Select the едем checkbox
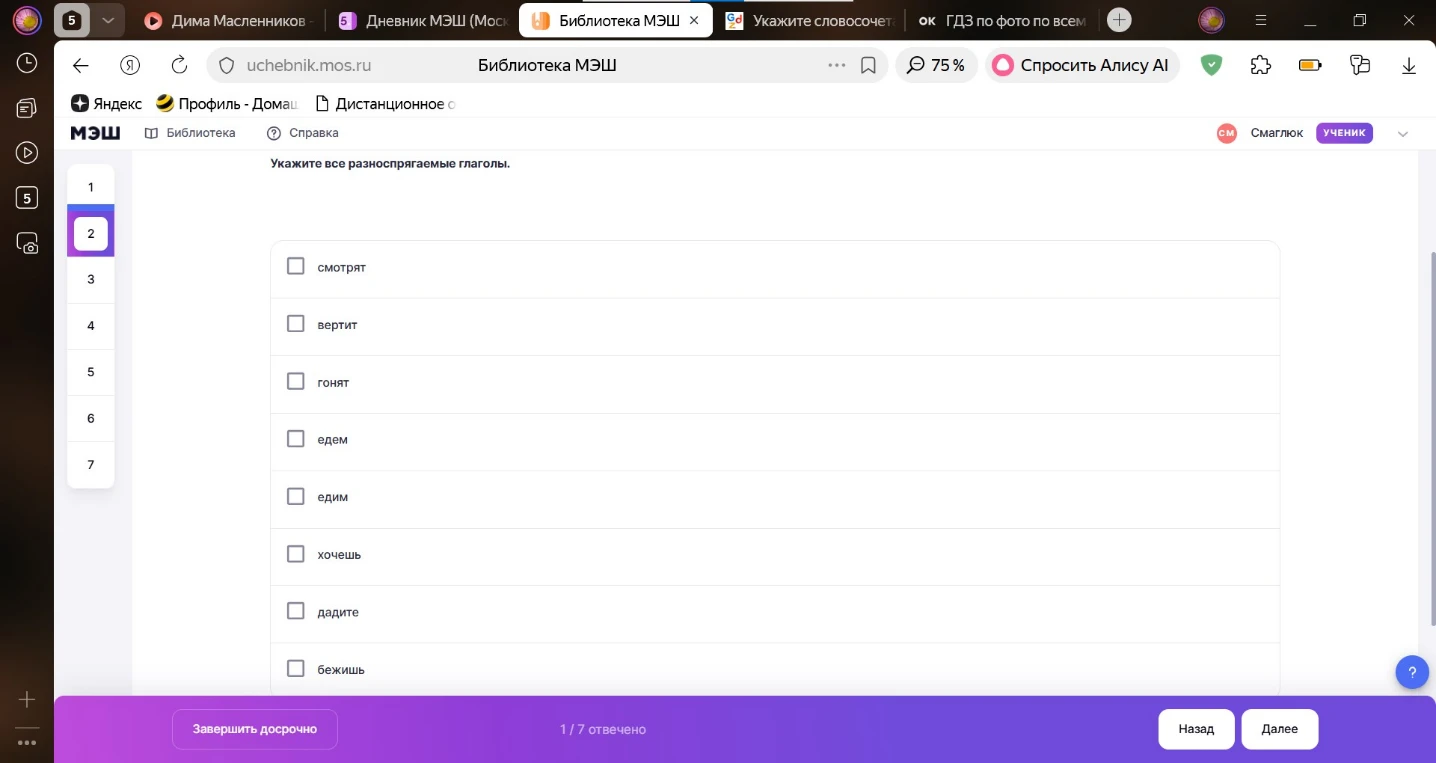The image size is (1436, 763). (295, 439)
